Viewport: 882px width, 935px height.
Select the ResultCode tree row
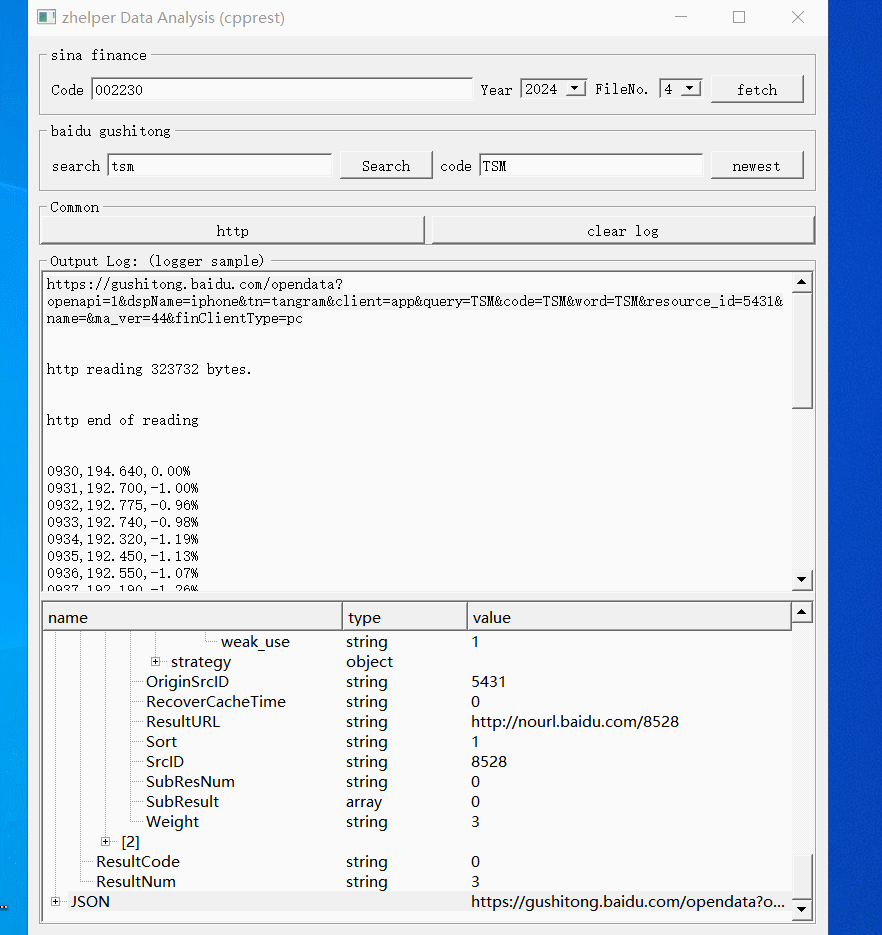[x=417, y=862]
